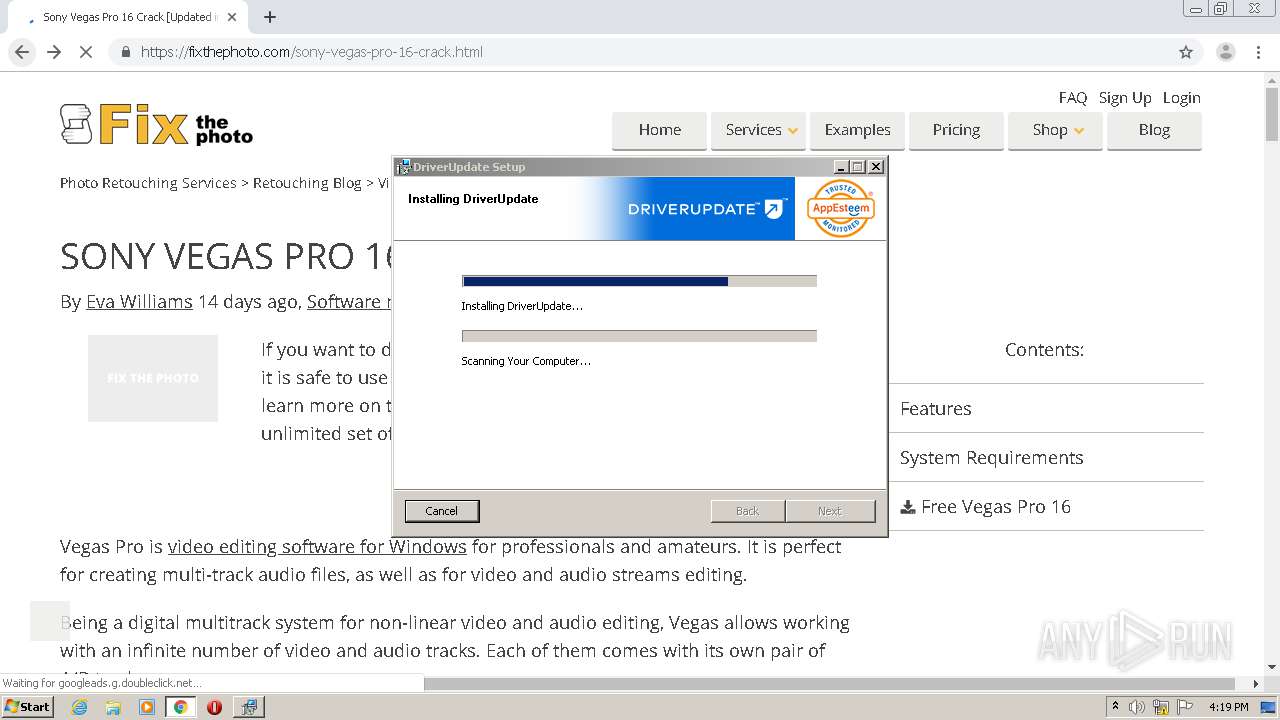The width and height of the screenshot is (1280, 720).
Task: Switch to Chrome in taskbar
Action: tap(180, 707)
